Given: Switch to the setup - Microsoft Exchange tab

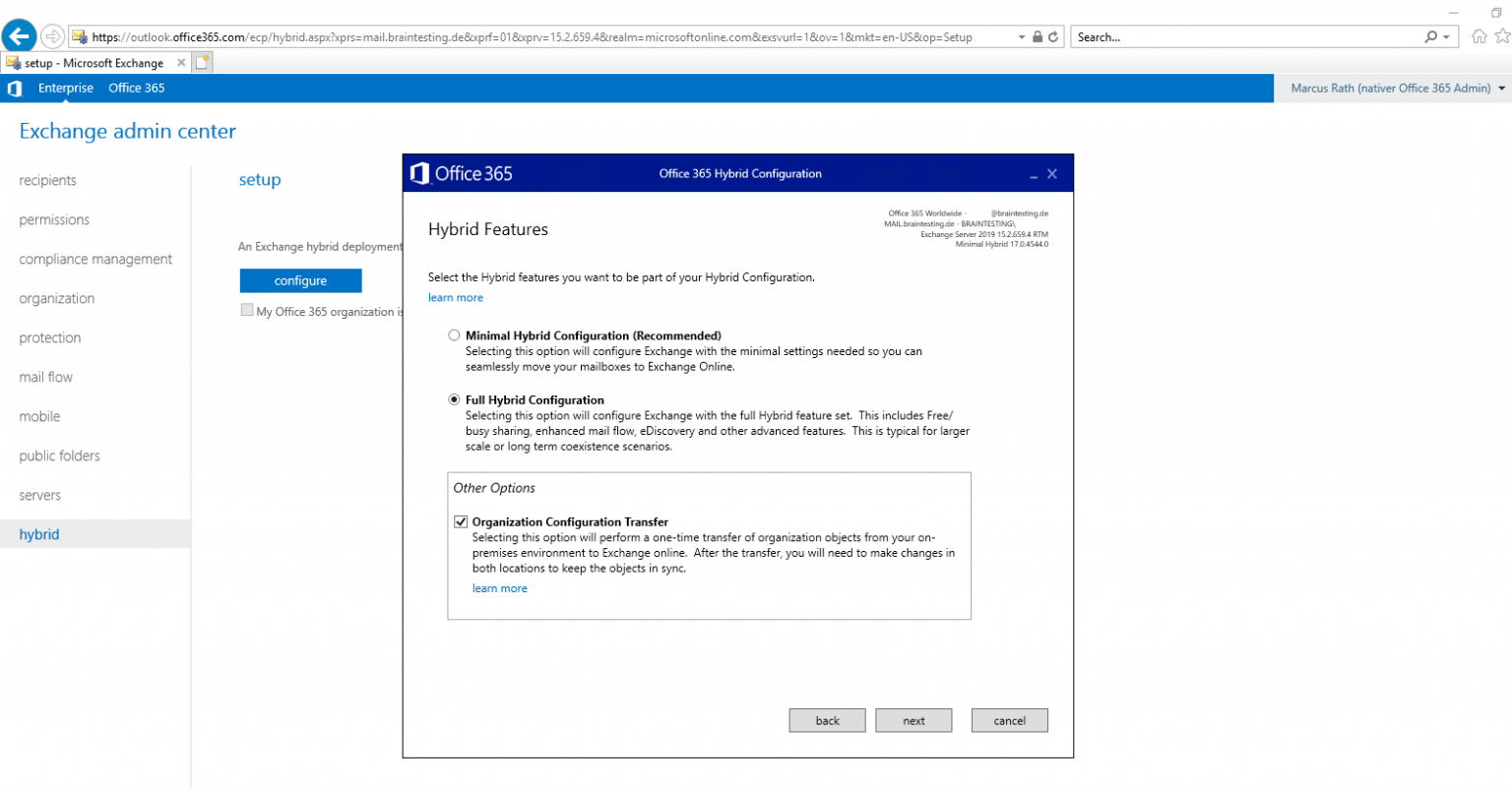Looking at the screenshot, I should (95, 61).
